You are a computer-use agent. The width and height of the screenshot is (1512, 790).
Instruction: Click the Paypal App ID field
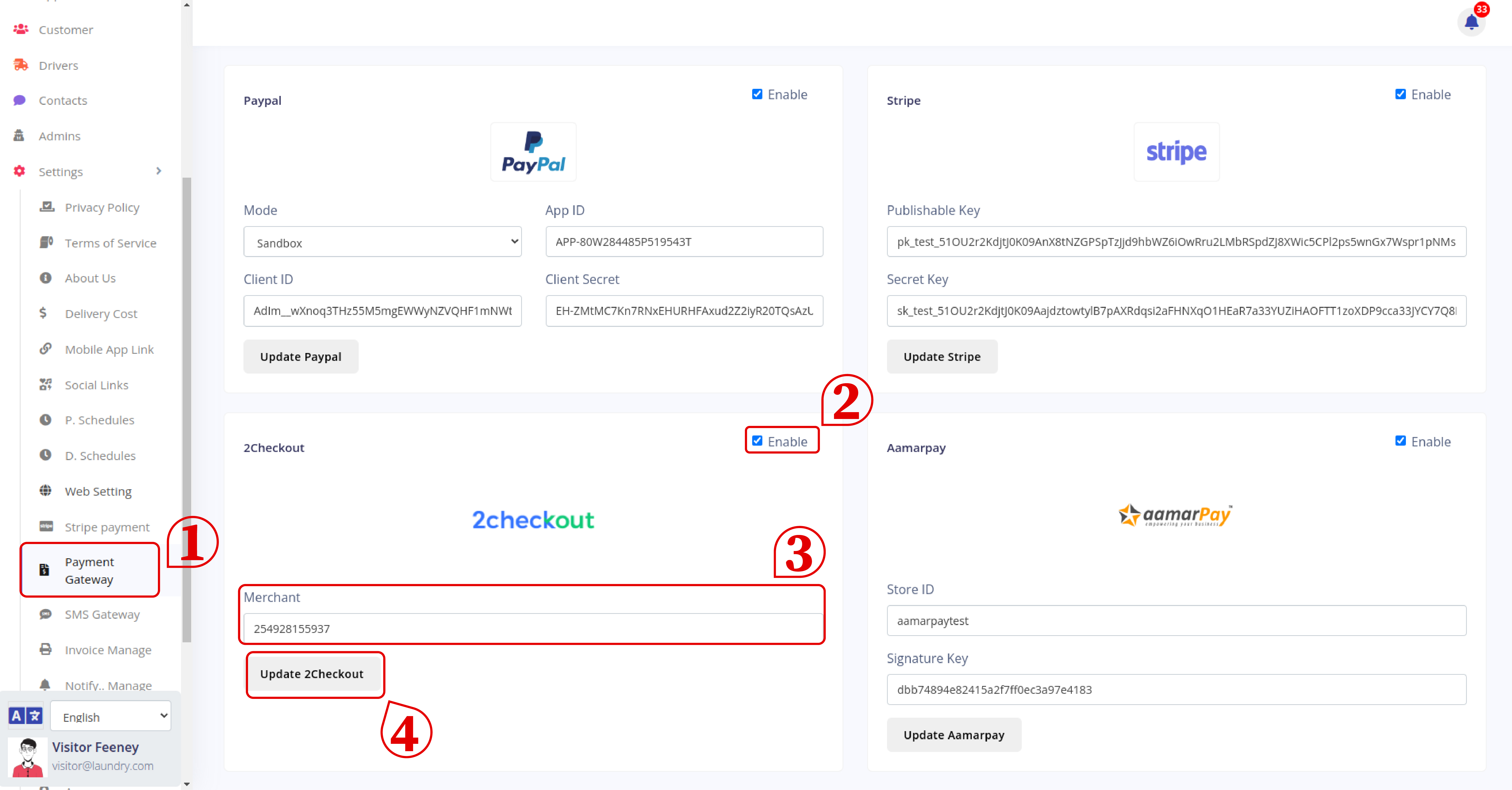tap(684, 242)
